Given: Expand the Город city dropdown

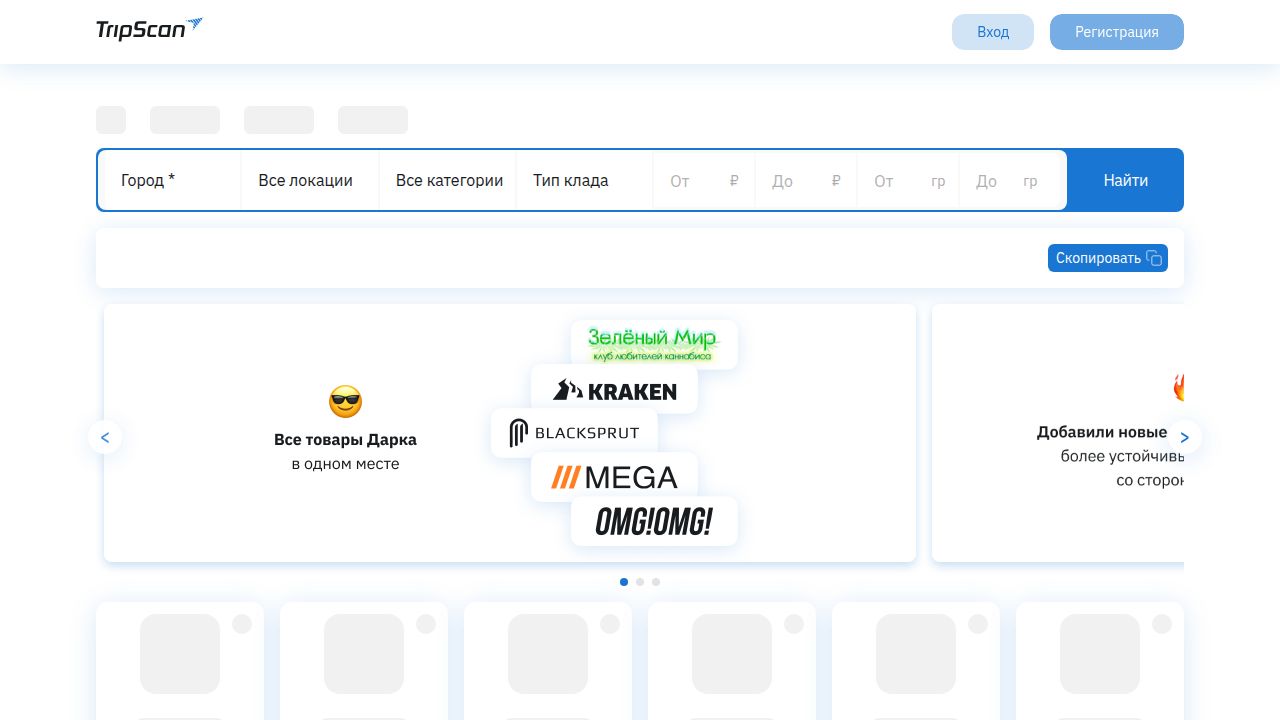Looking at the screenshot, I should (x=173, y=180).
